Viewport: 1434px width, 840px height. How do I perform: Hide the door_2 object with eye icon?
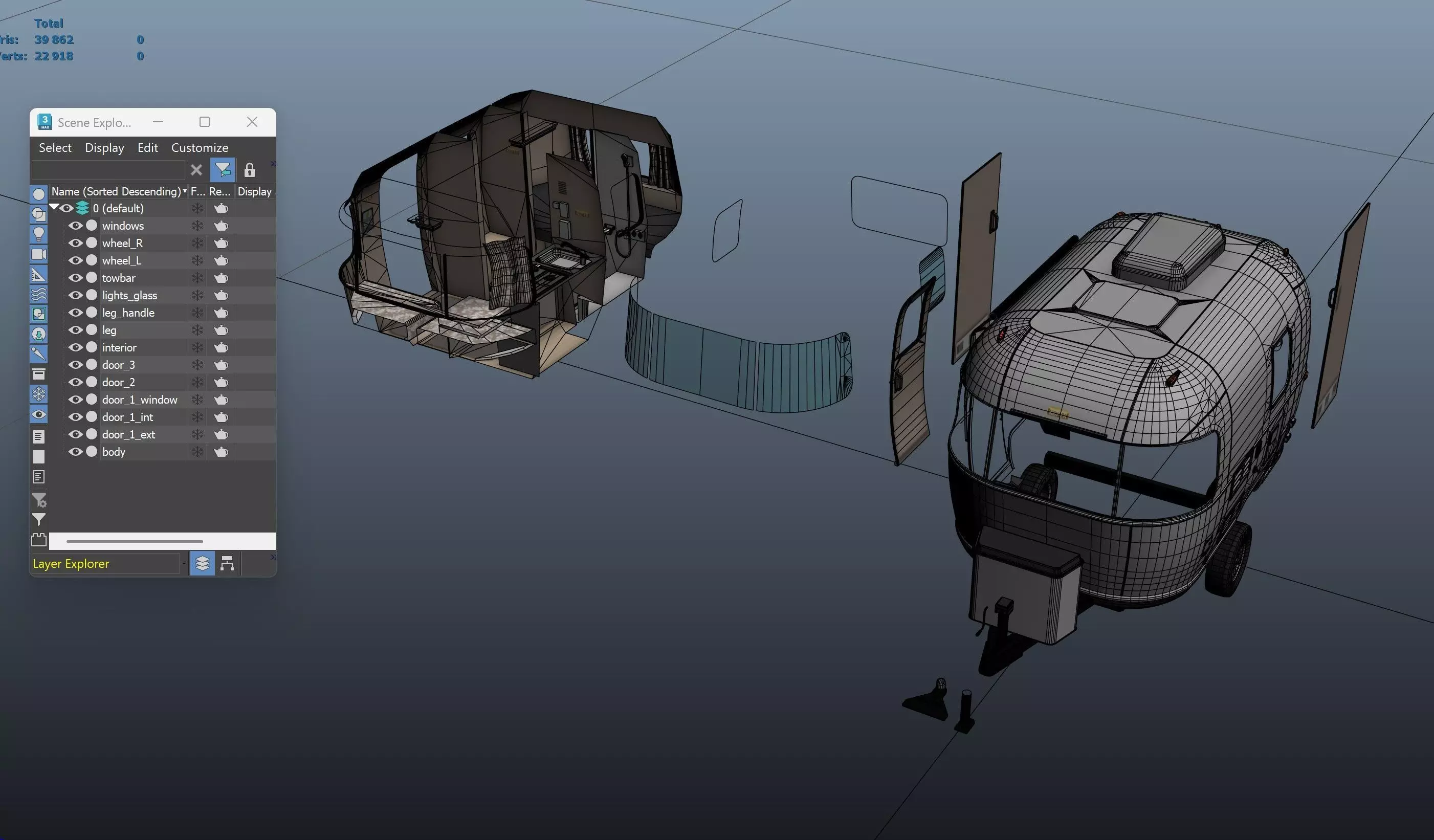(x=75, y=383)
